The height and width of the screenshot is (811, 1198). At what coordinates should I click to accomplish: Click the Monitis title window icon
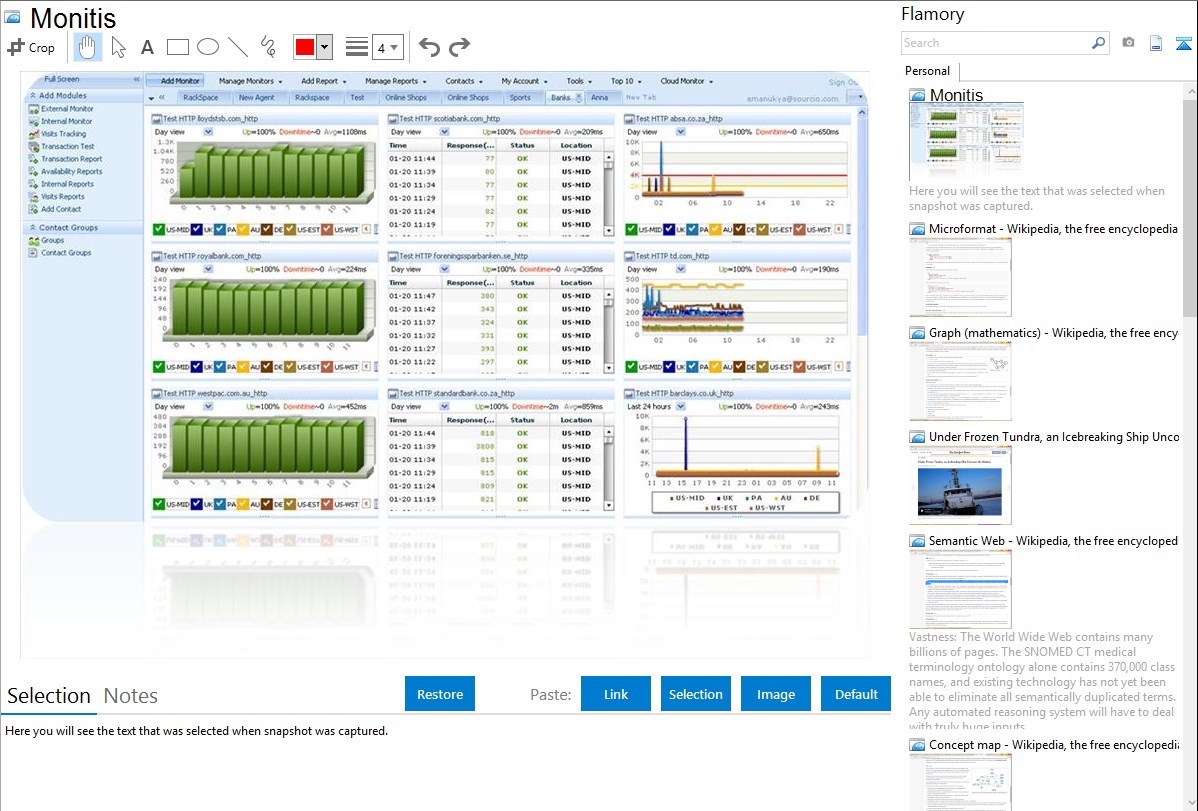pyautogui.click(x=12, y=17)
